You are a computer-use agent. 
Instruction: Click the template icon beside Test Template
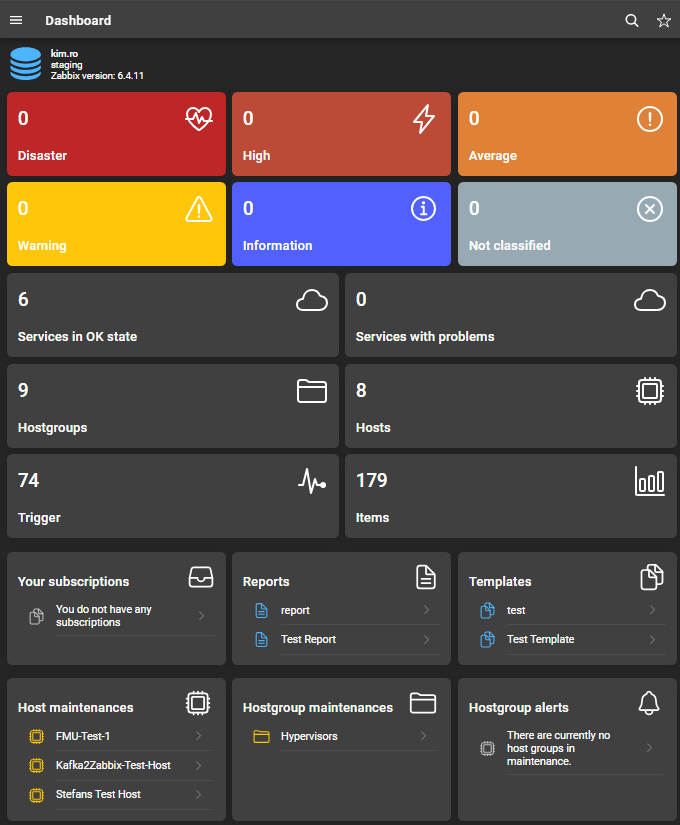tap(487, 639)
